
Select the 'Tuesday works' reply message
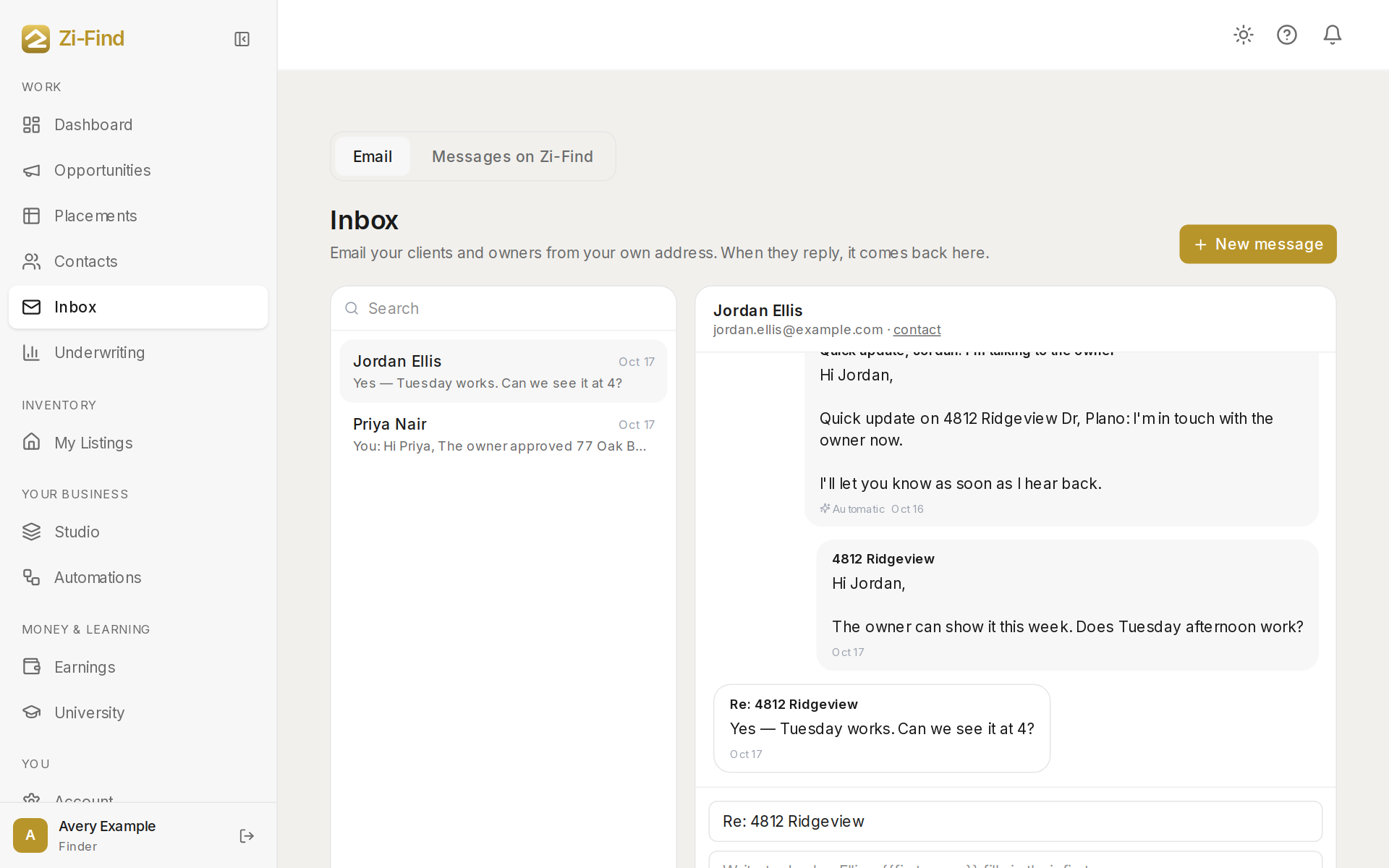(882, 728)
